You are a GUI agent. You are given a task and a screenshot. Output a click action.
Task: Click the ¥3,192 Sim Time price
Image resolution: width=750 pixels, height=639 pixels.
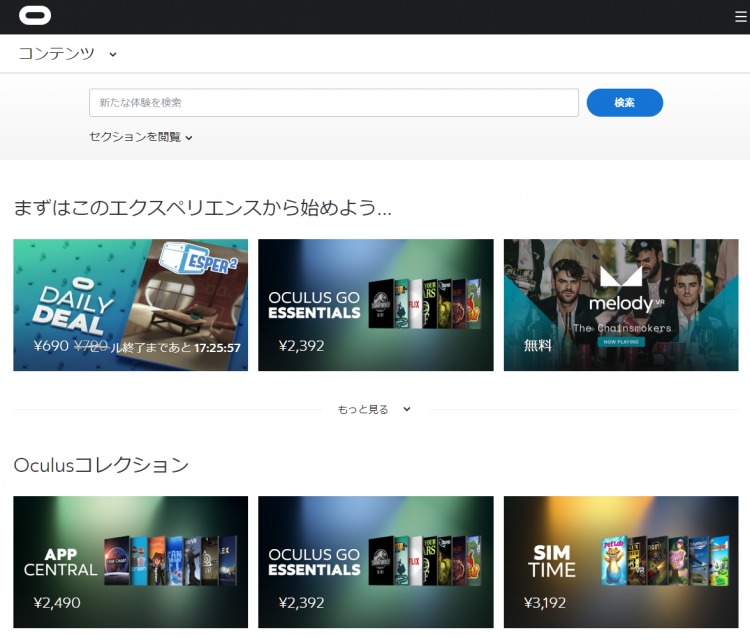(545, 603)
